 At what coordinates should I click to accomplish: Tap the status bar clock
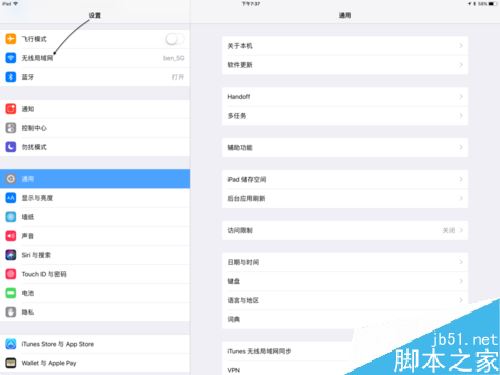[251, 4]
